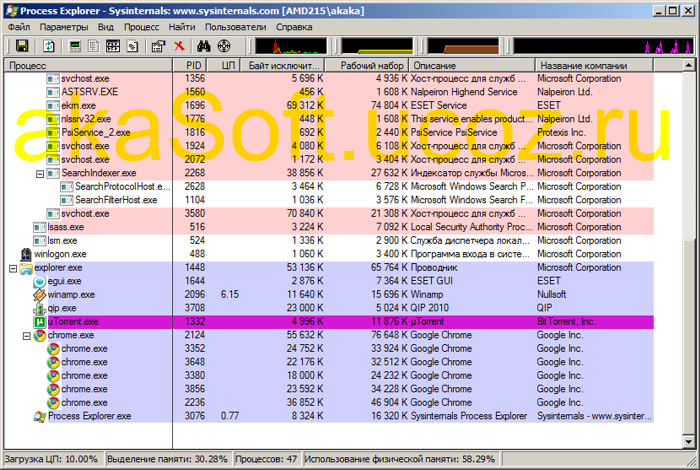
Task: Click the explorer.exe folder icon
Action: (x=26, y=268)
